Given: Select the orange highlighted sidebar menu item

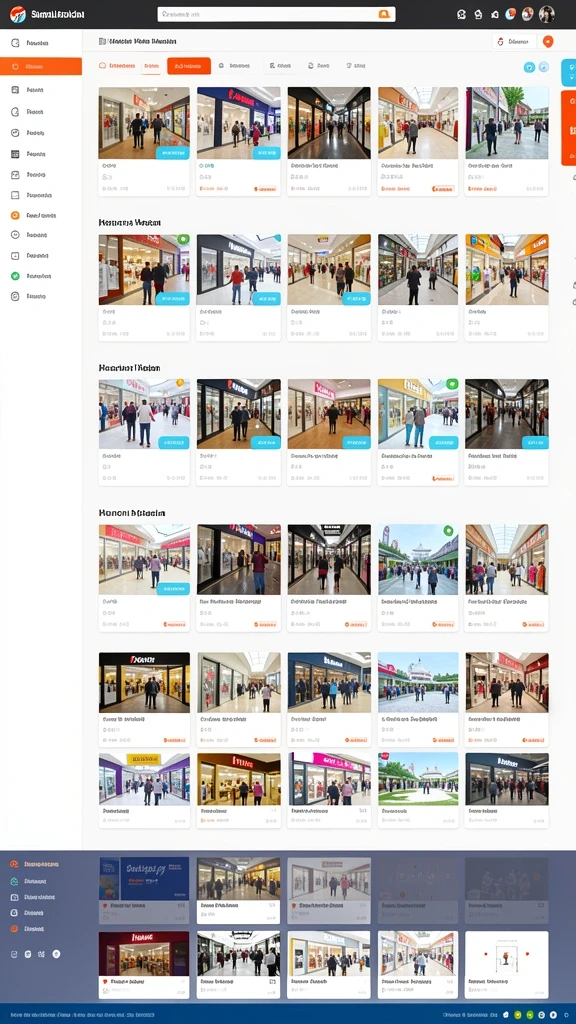Looking at the screenshot, I should [40, 66].
